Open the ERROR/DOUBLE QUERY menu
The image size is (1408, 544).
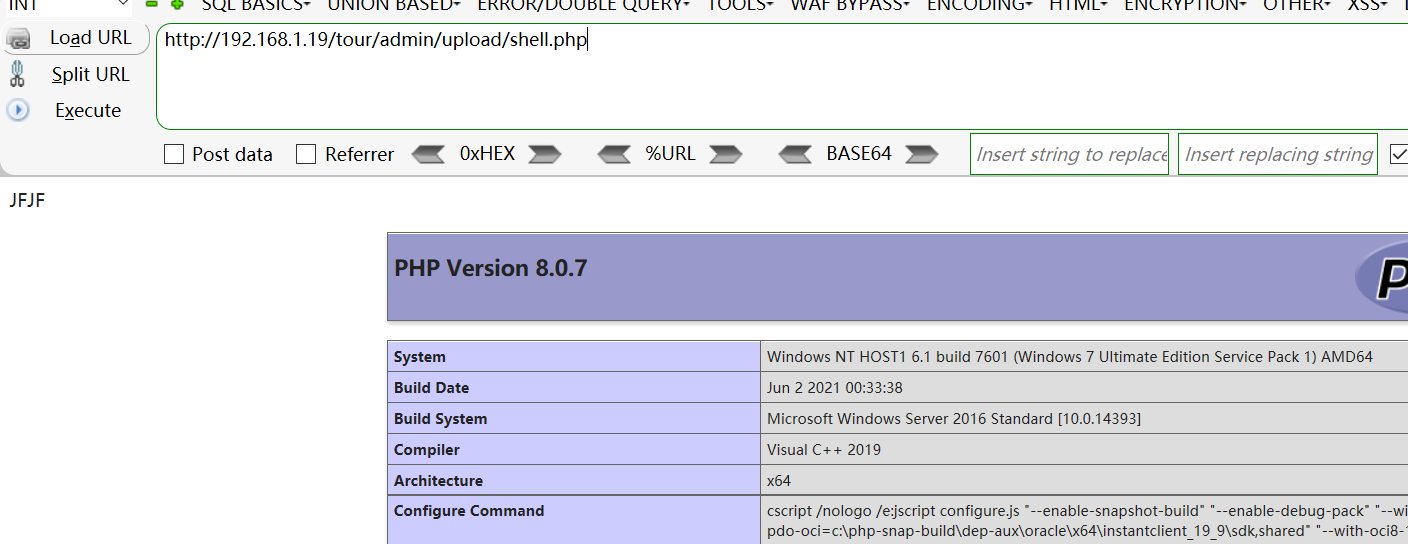[x=583, y=5]
